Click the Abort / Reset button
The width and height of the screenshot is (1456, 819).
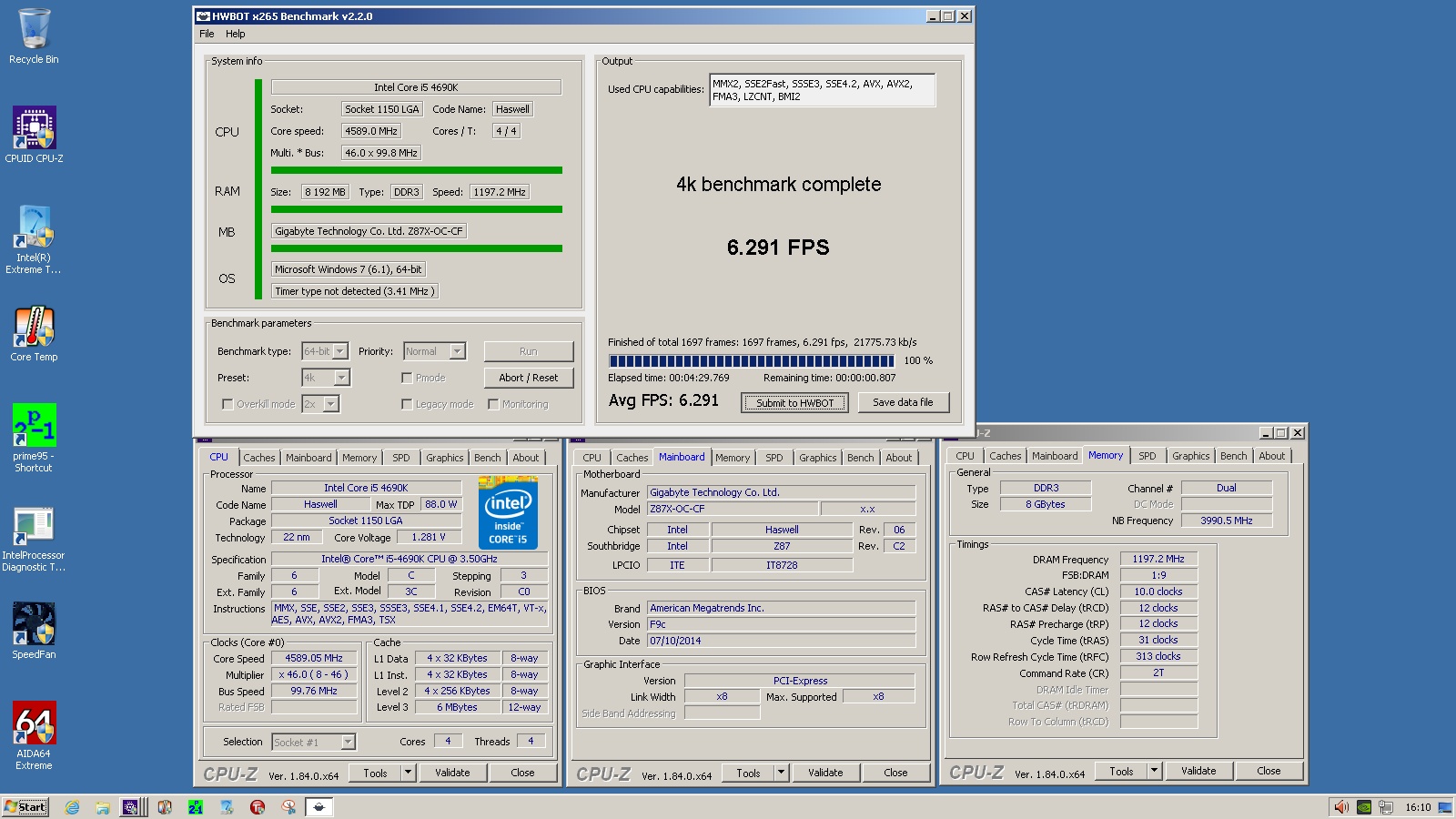[529, 378]
